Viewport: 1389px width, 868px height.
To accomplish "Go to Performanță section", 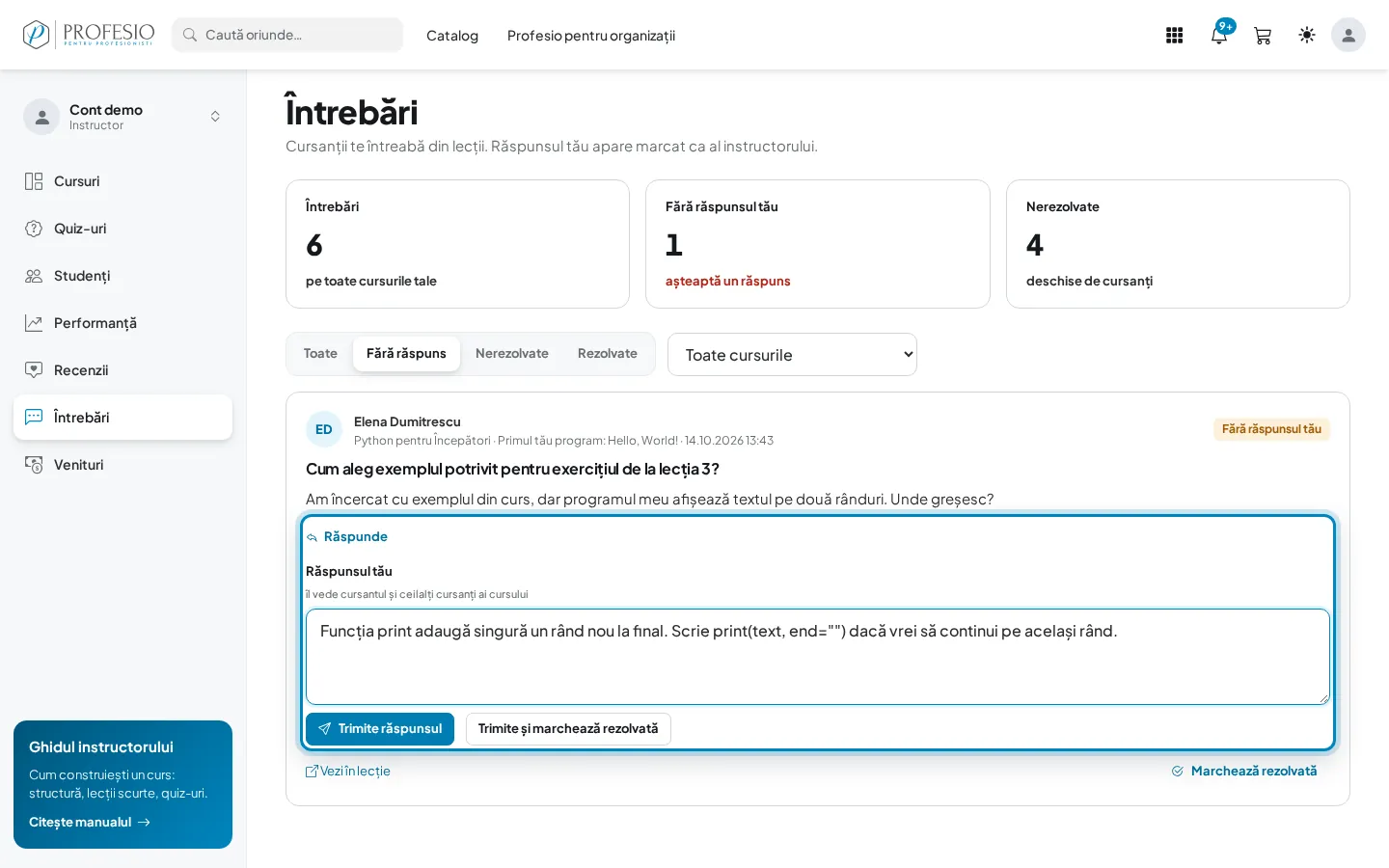I will pos(123,323).
